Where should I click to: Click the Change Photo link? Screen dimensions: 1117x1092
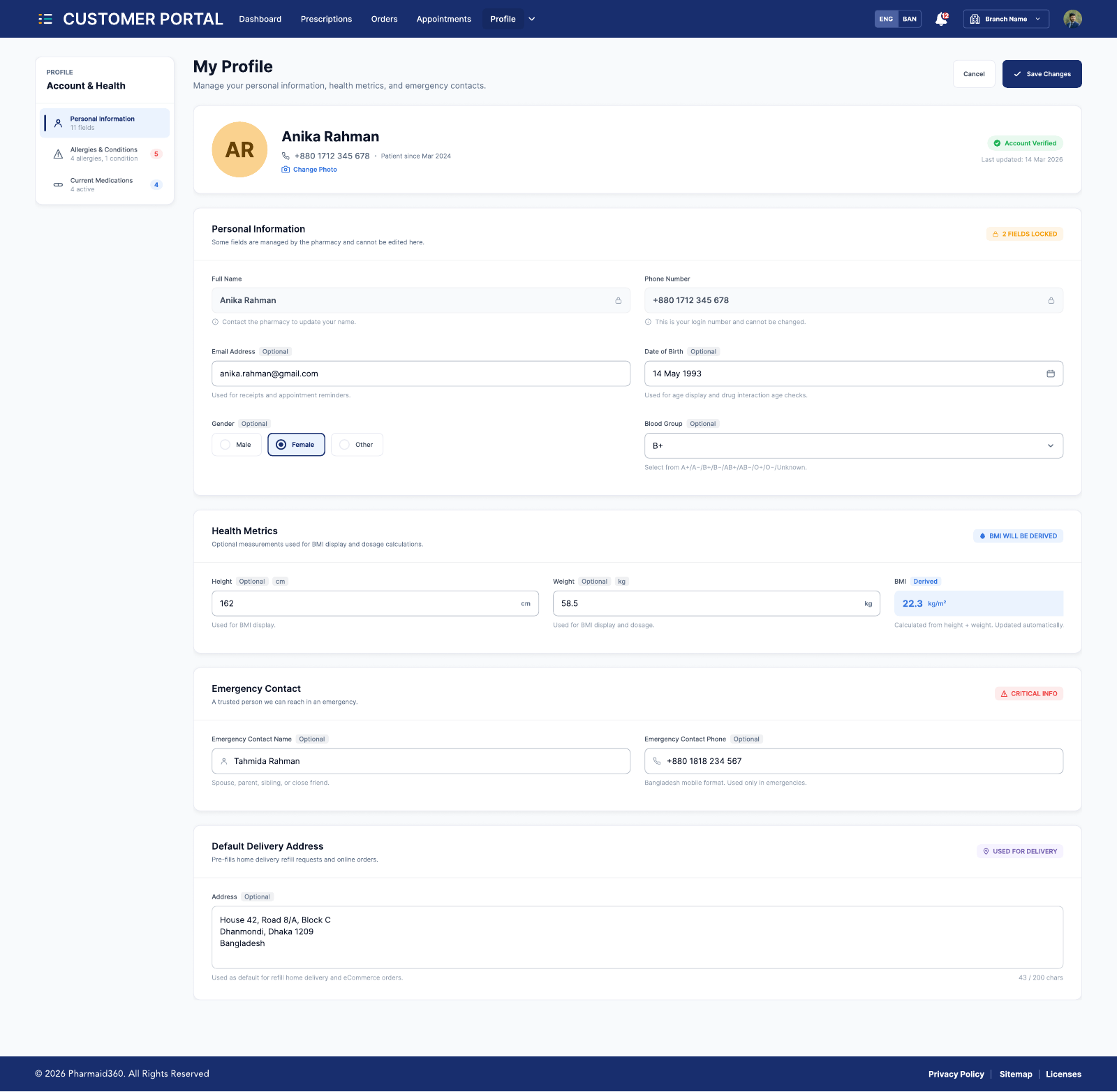pos(315,170)
